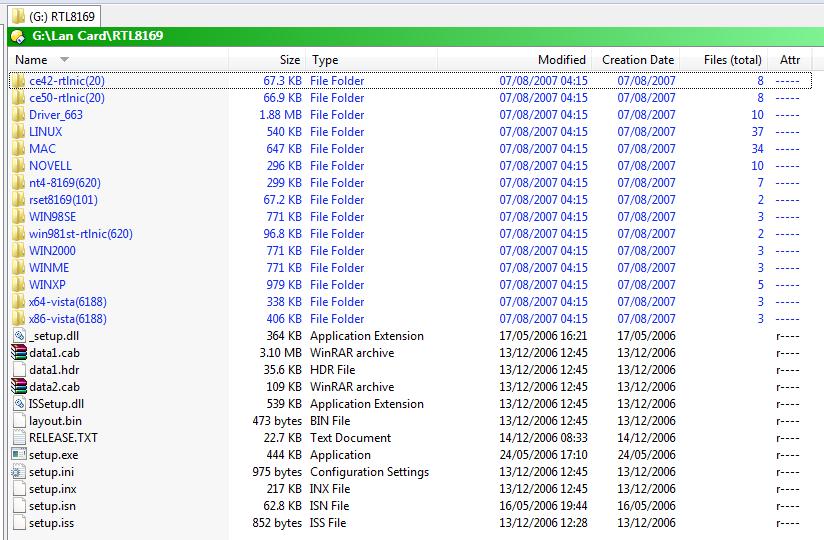The height and width of the screenshot is (540, 824).
Task: Click the x64-vista(6188) folder icon
Action: point(18,302)
